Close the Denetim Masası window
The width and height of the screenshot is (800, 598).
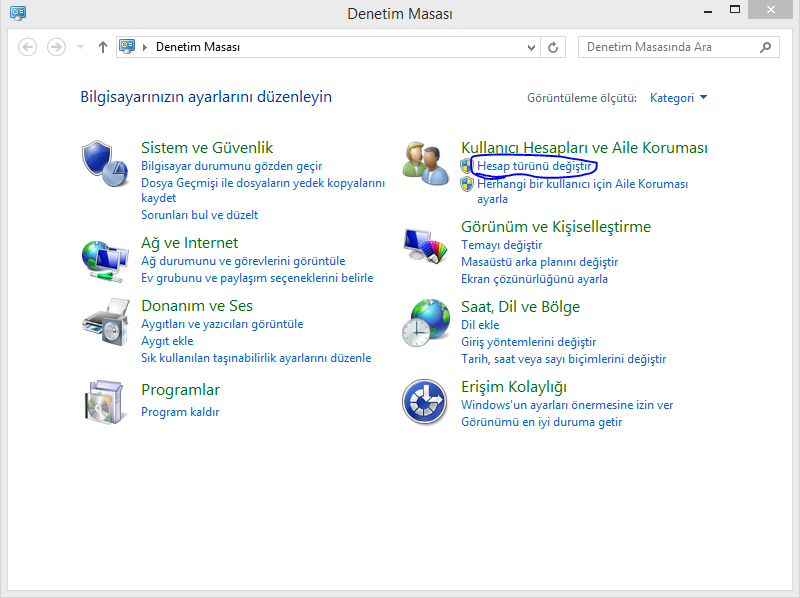(x=771, y=10)
